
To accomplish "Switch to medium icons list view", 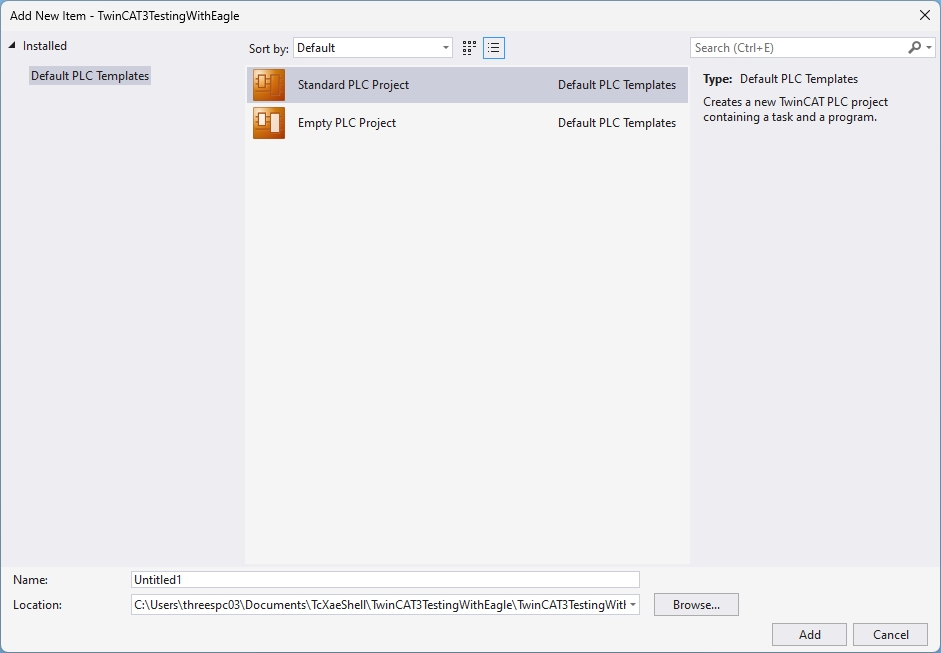I will tap(494, 48).
